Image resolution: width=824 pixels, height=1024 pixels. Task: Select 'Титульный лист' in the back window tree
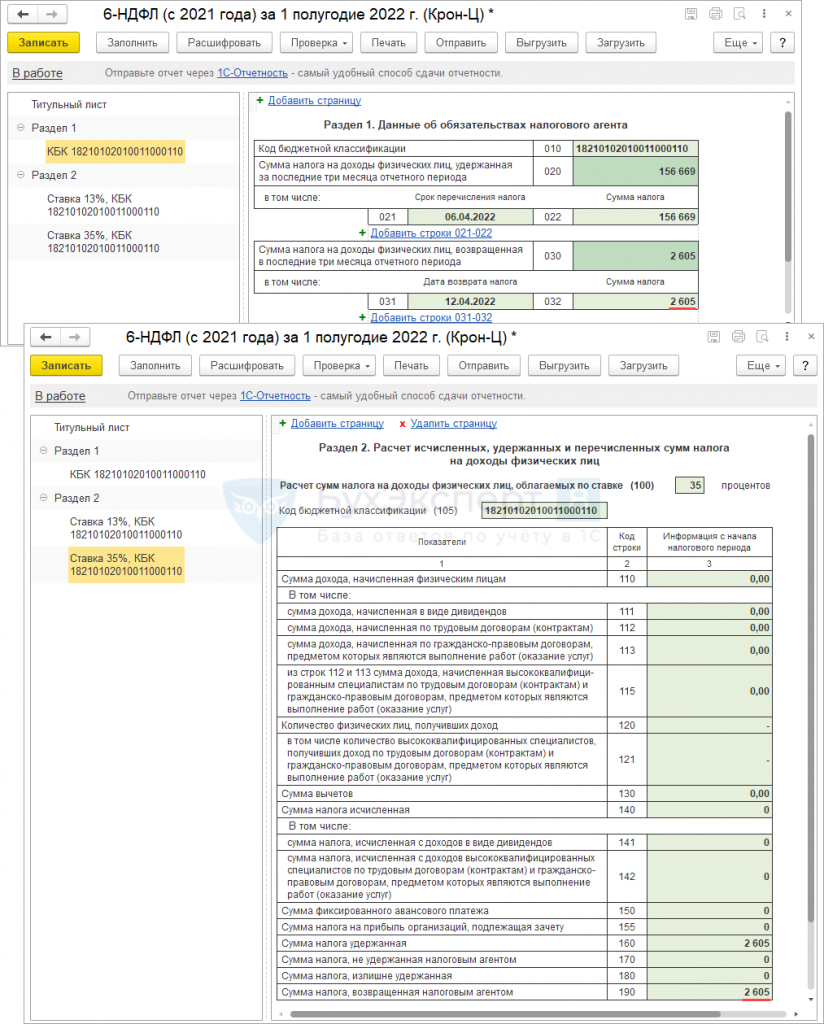[x=69, y=104]
